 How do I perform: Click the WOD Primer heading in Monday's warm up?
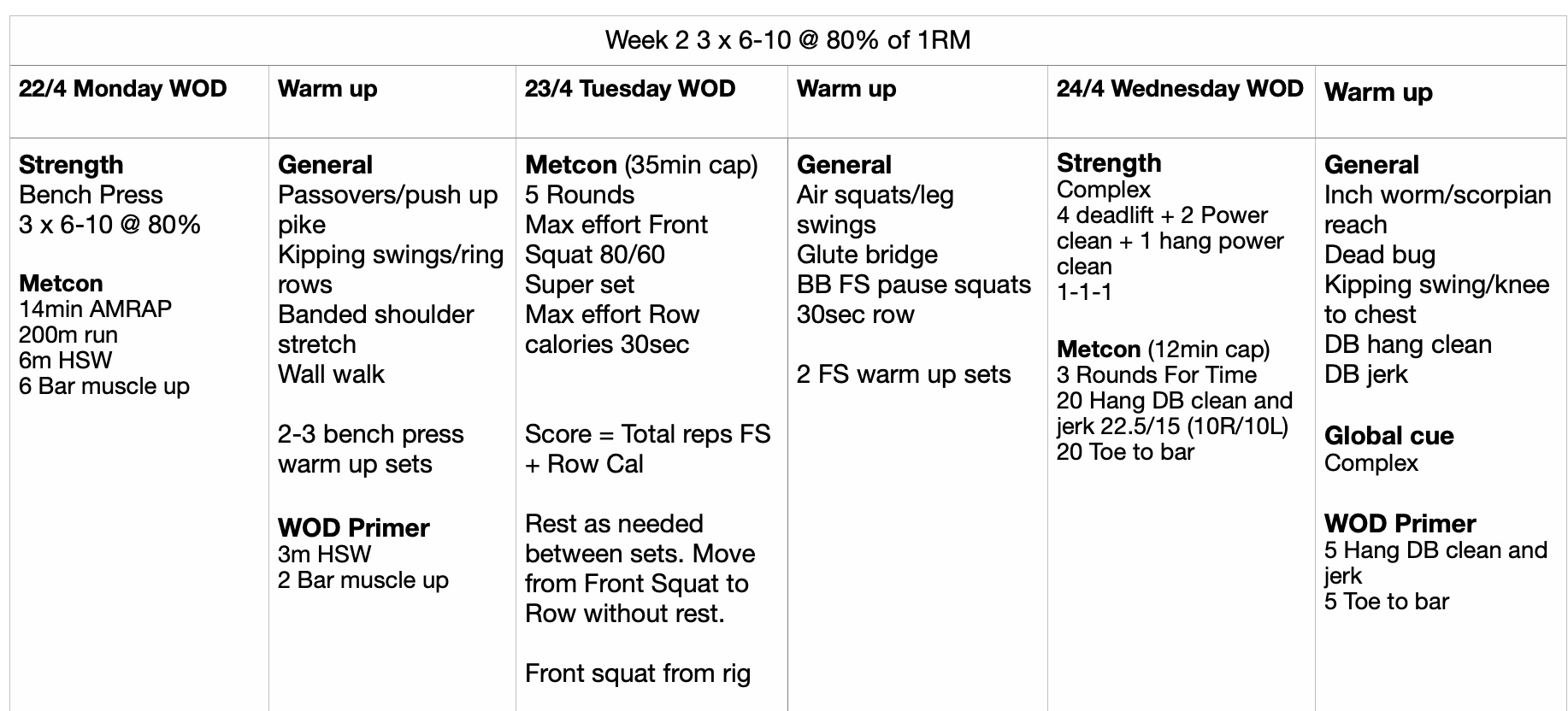354,527
